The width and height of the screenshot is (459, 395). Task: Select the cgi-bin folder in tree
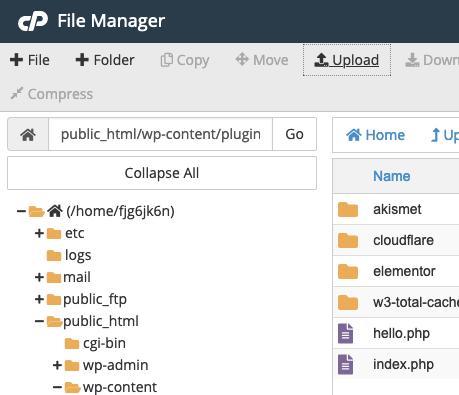pyautogui.click(x=104, y=343)
